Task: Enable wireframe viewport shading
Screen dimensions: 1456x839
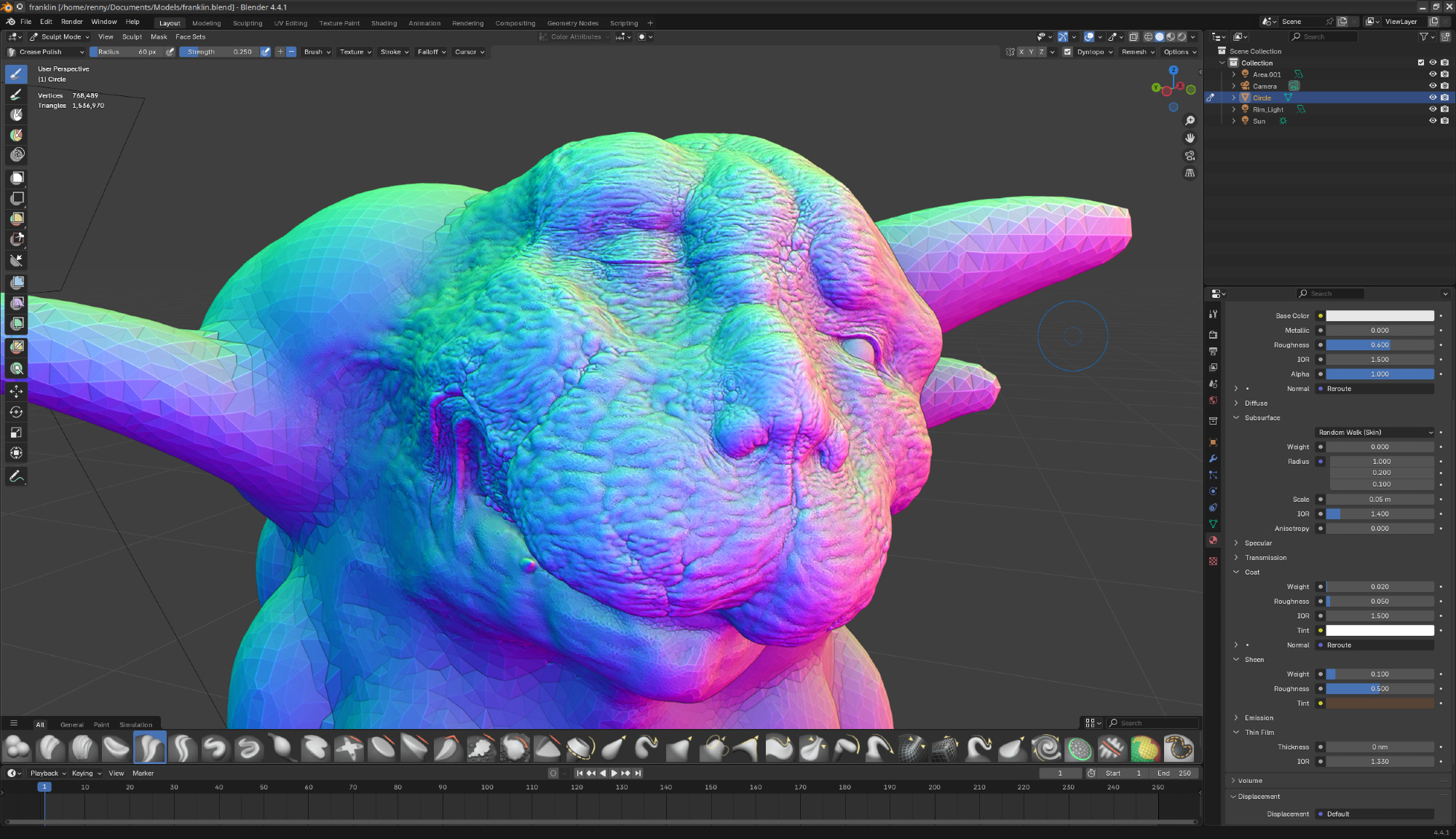Action: point(1148,36)
